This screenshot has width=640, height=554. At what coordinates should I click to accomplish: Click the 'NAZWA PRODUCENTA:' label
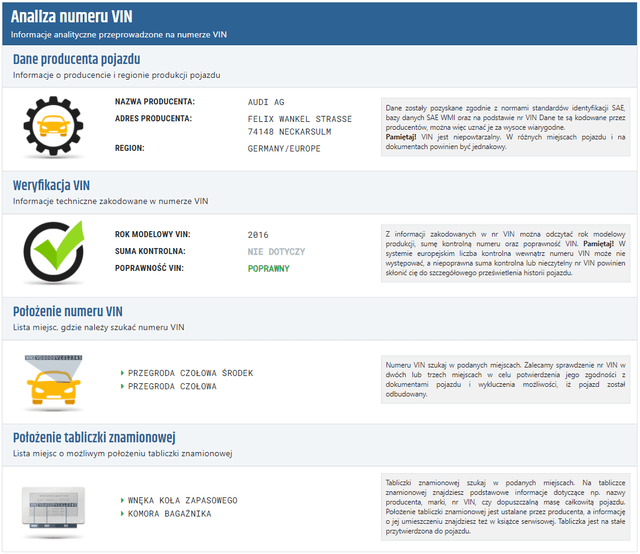click(155, 102)
